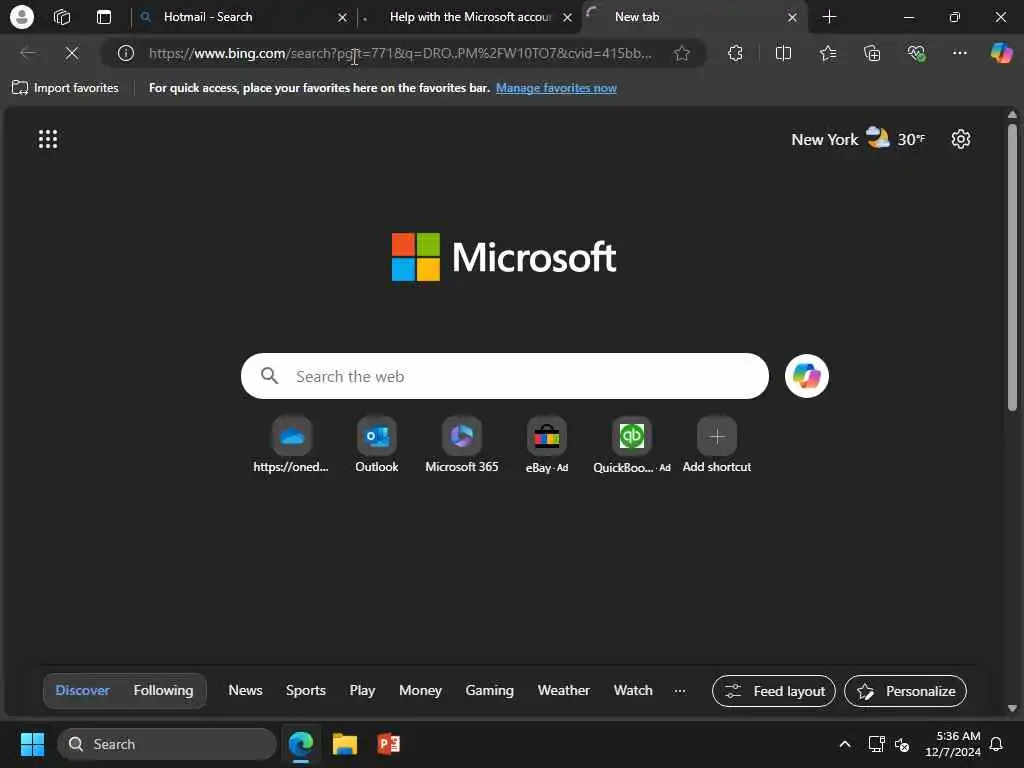Image resolution: width=1024 pixels, height=768 pixels.
Task: Open Browser essentials heart icon
Action: point(916,53)
